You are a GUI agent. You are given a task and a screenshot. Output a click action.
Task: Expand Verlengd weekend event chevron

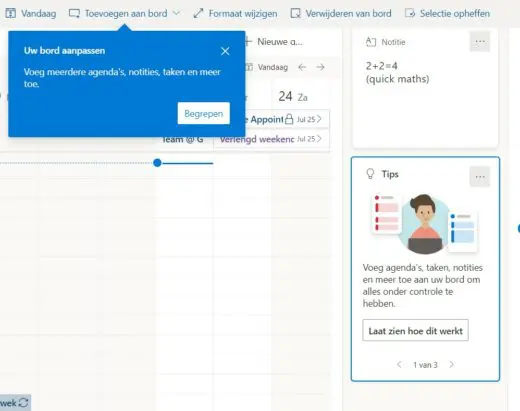[x=319, y=139]
